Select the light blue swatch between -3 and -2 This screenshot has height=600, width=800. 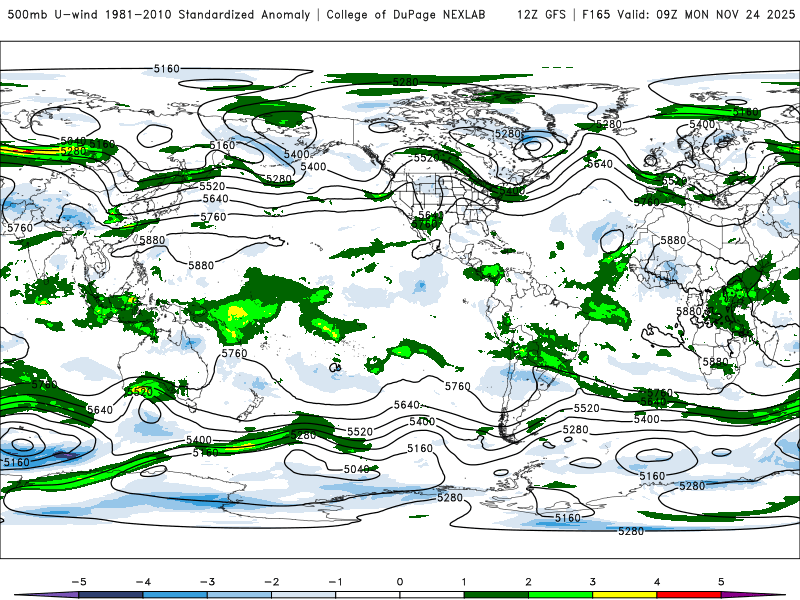(239, 595)
